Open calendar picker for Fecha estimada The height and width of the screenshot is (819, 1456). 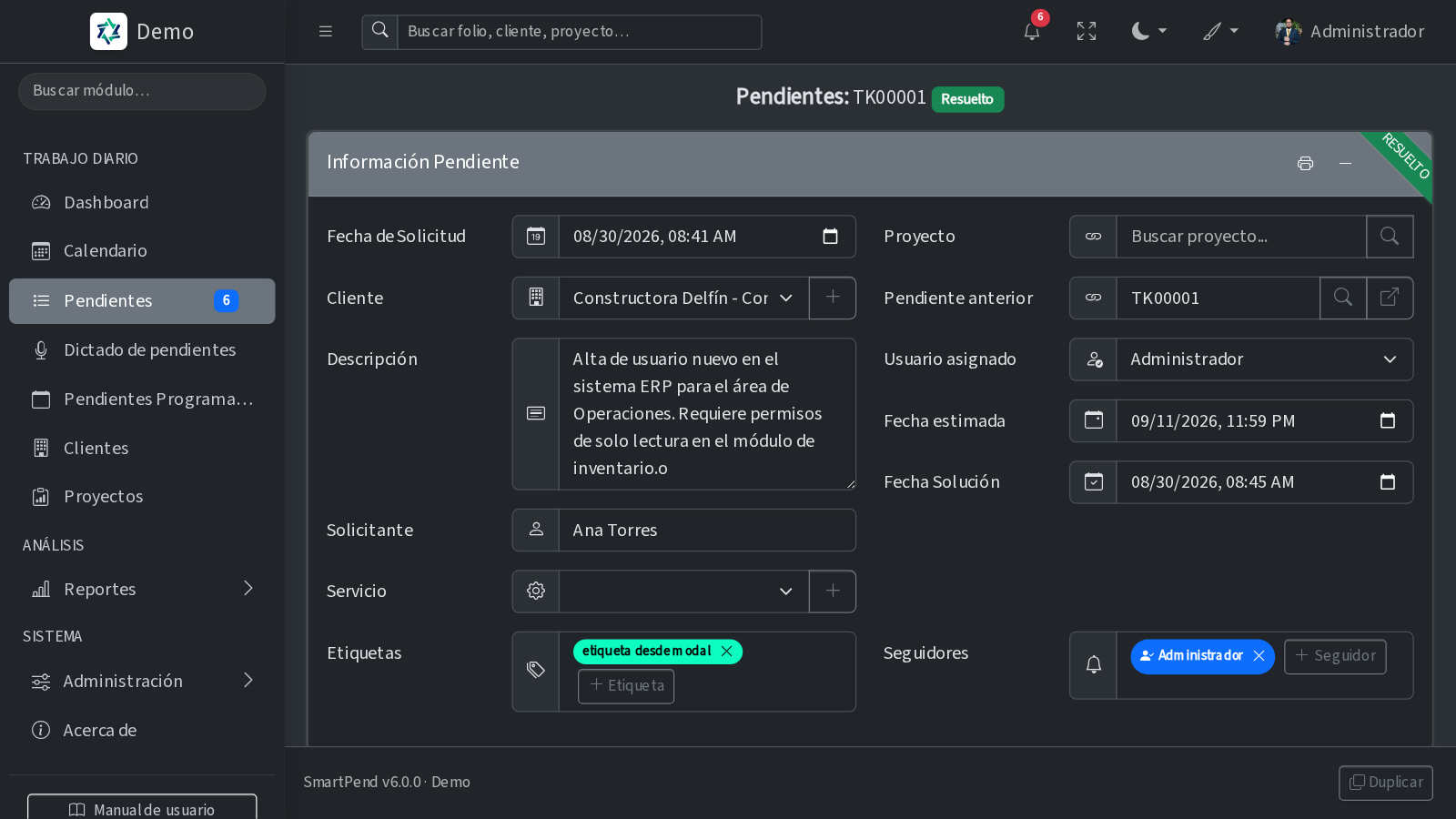tap(1387, 421)
